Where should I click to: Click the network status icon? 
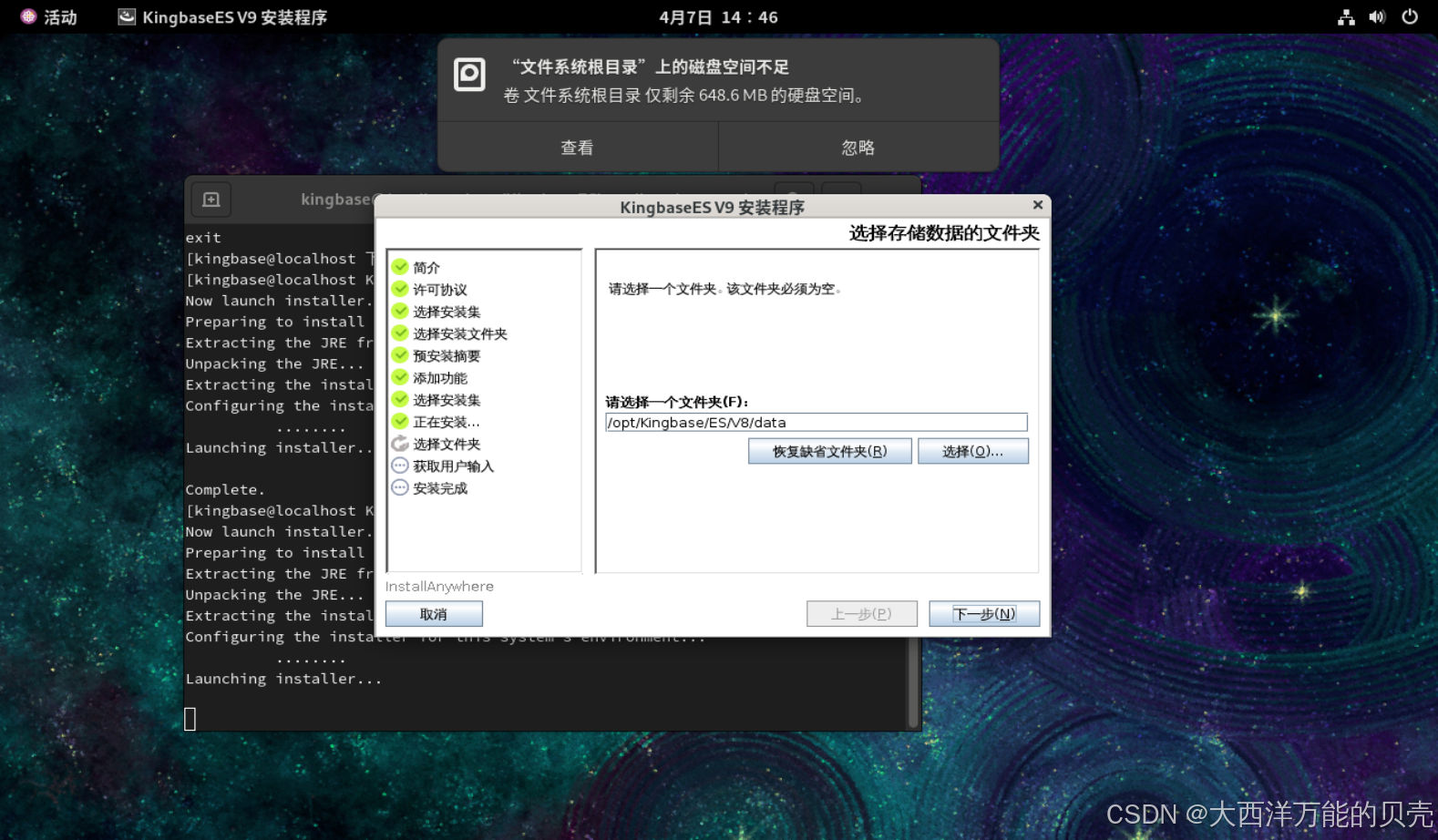coord(1346,17)
